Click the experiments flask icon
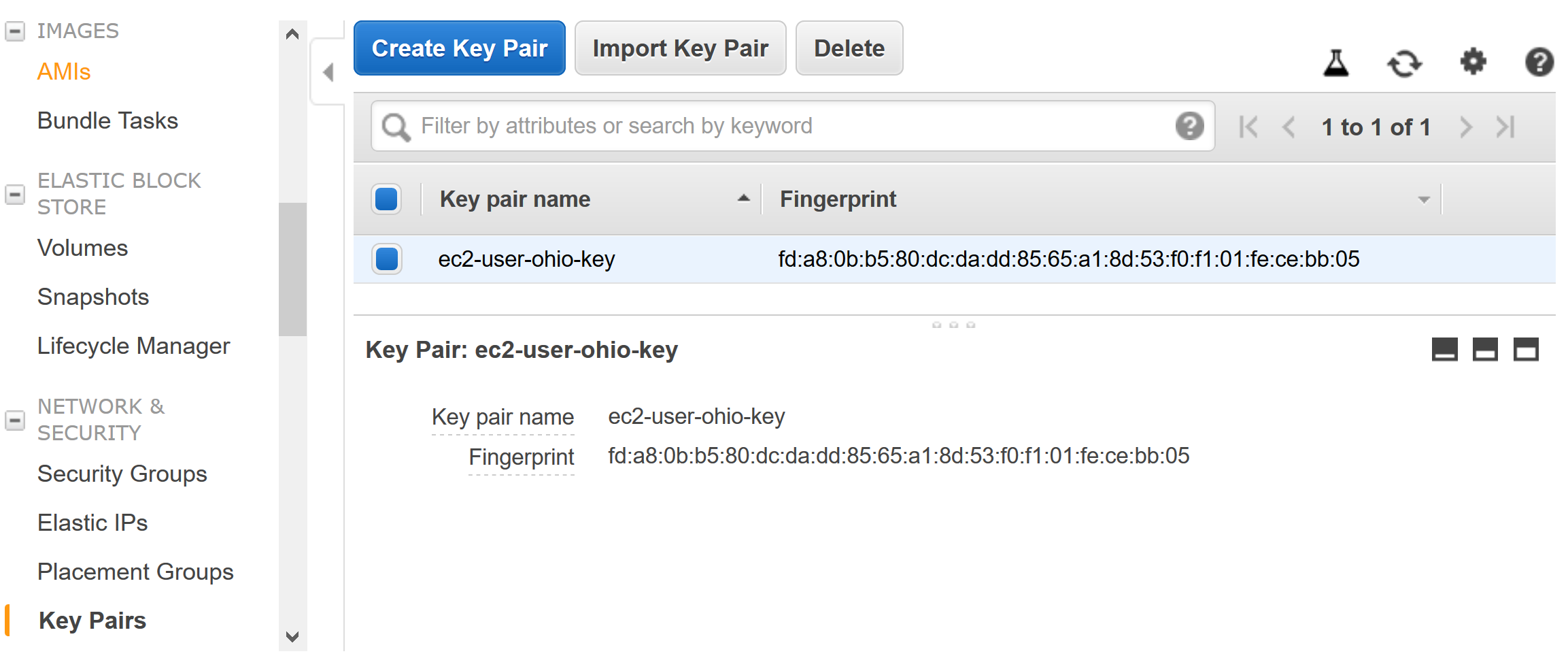This screenshot has height=658, width=1568. click(x=1335, y=63)
